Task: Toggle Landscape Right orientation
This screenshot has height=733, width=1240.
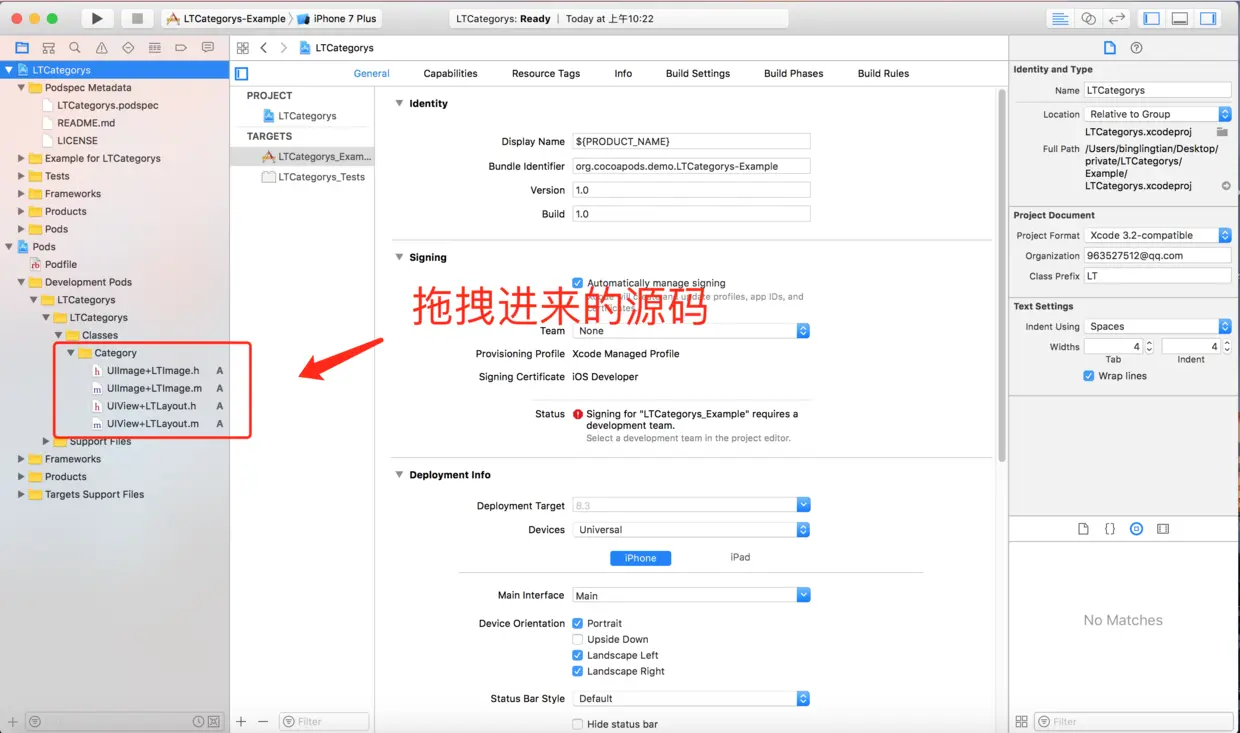Action: [577, 671]
